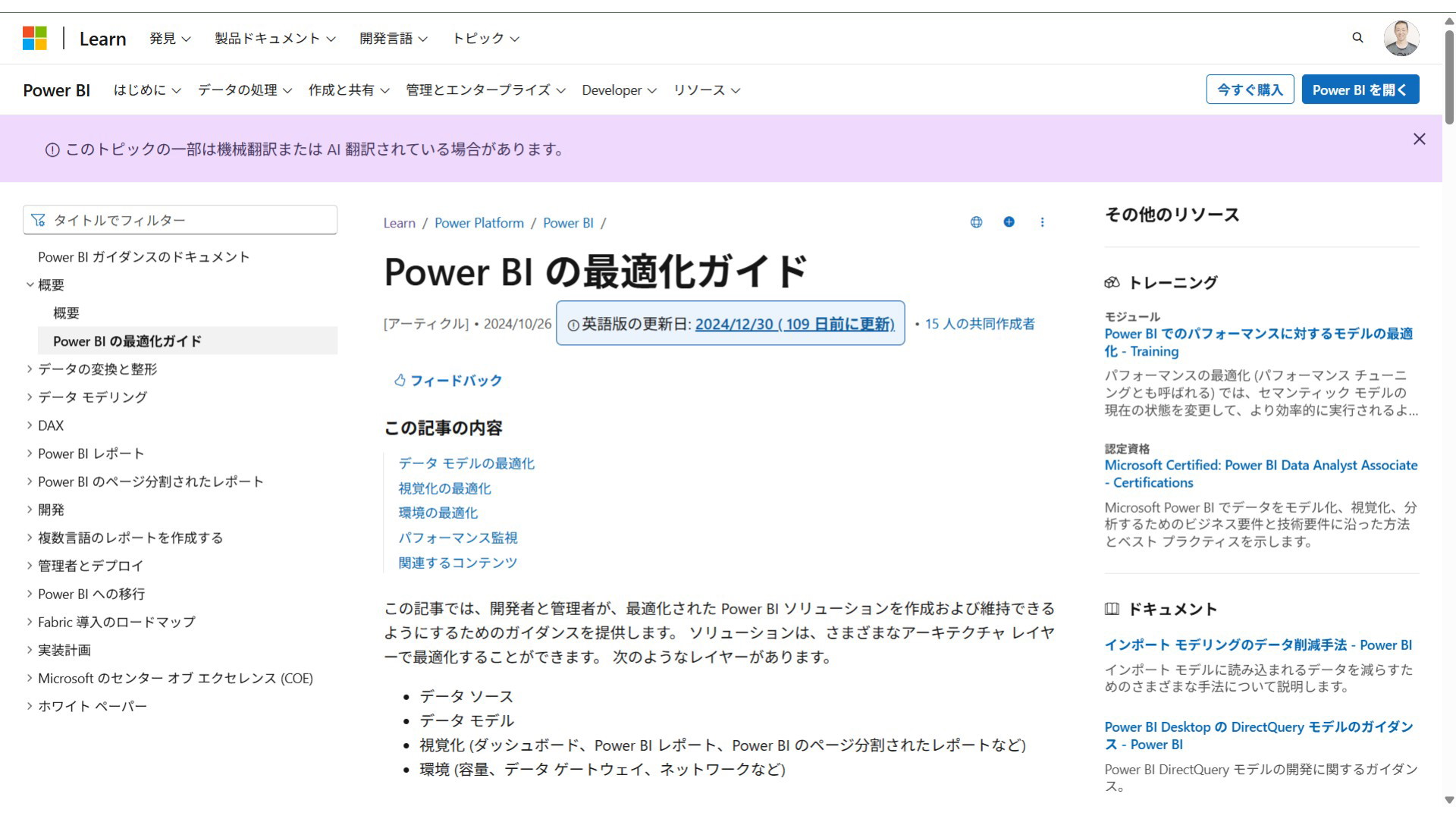Screen dimensions: 1456x819
Task: Expand Power BI レポート tree node
Action: pos(30,453)
